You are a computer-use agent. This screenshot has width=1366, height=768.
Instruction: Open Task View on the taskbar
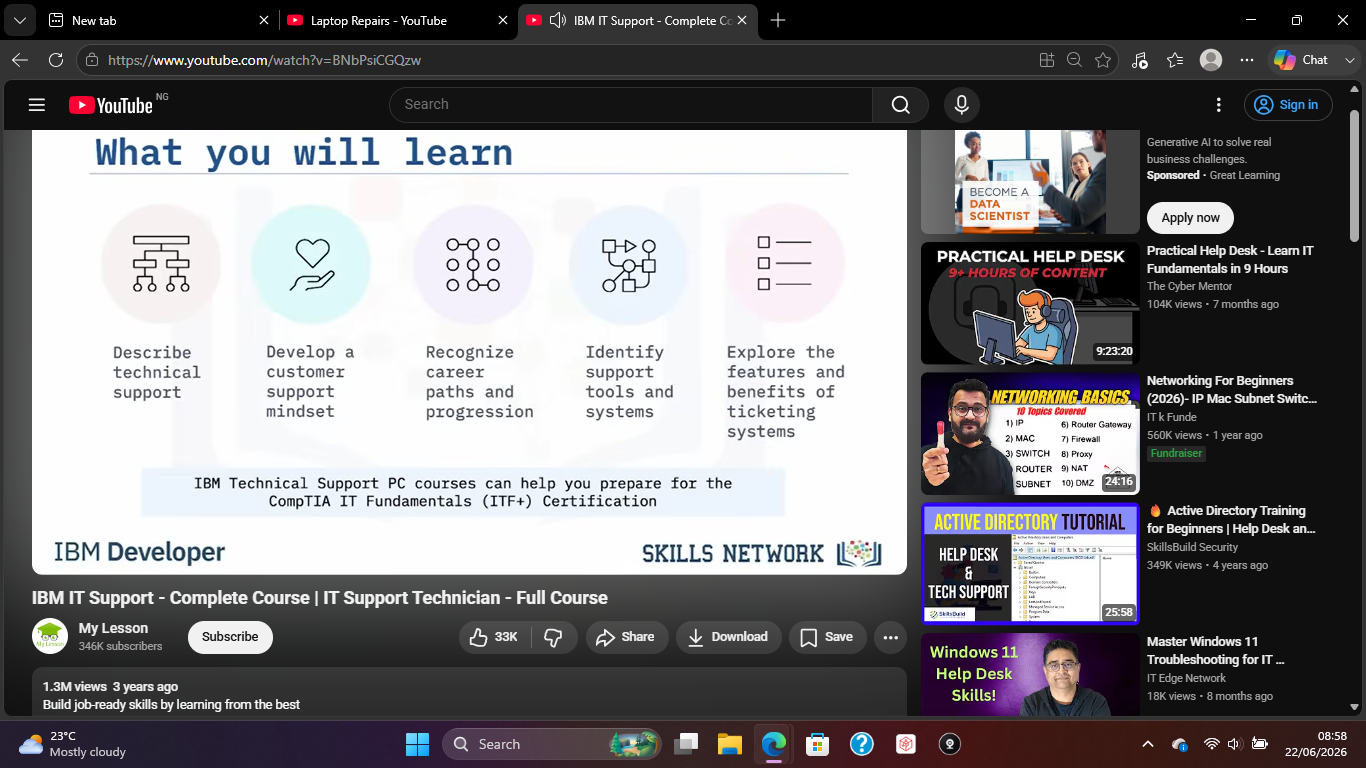(x=686, y=744)
